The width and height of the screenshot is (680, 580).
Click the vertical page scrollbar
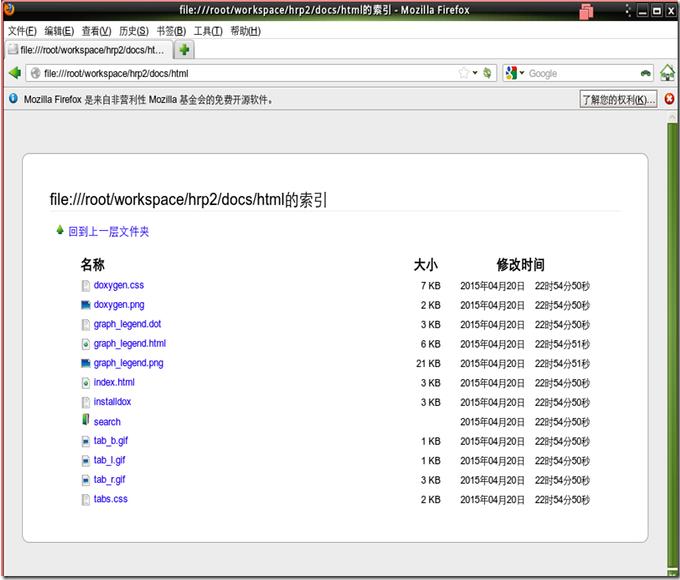pos(672,345)
